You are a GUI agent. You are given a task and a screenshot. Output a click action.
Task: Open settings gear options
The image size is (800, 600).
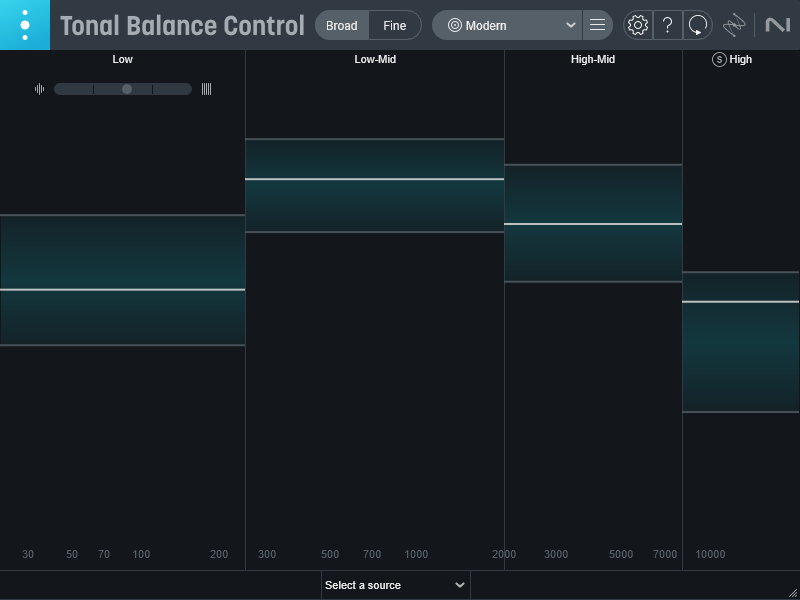[x=638, y=25]
